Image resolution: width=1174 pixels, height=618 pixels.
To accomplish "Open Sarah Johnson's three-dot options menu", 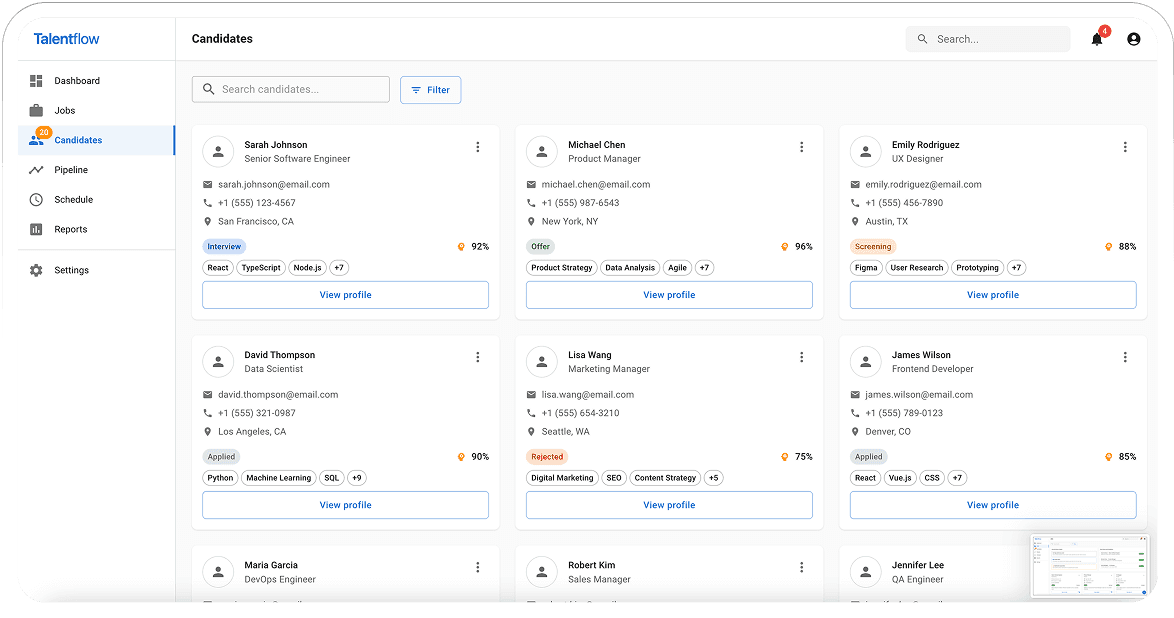I will click(x=477, y=147).
